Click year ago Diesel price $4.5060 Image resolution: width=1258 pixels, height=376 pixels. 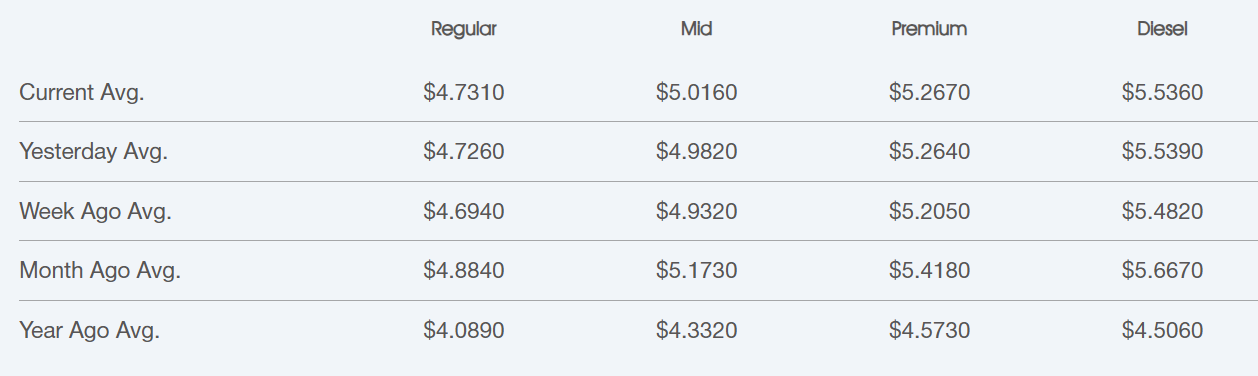coord(1162,330)
